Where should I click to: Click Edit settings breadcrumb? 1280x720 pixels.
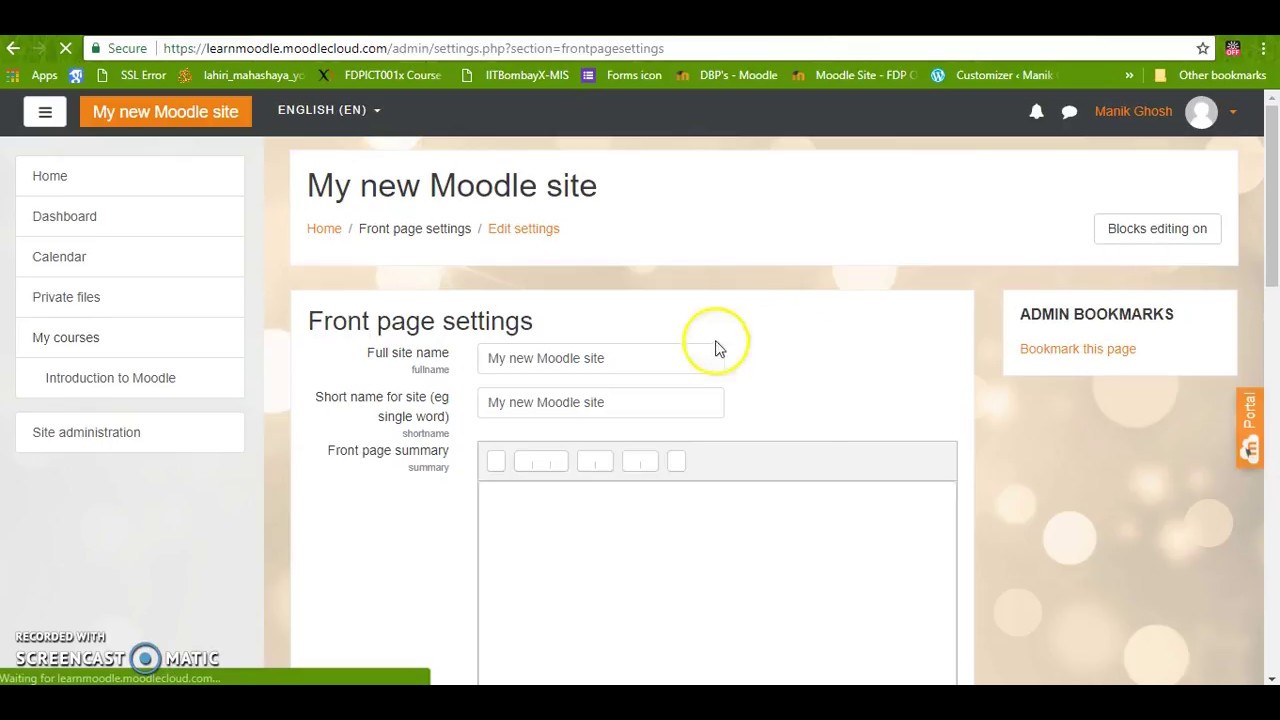524,229
